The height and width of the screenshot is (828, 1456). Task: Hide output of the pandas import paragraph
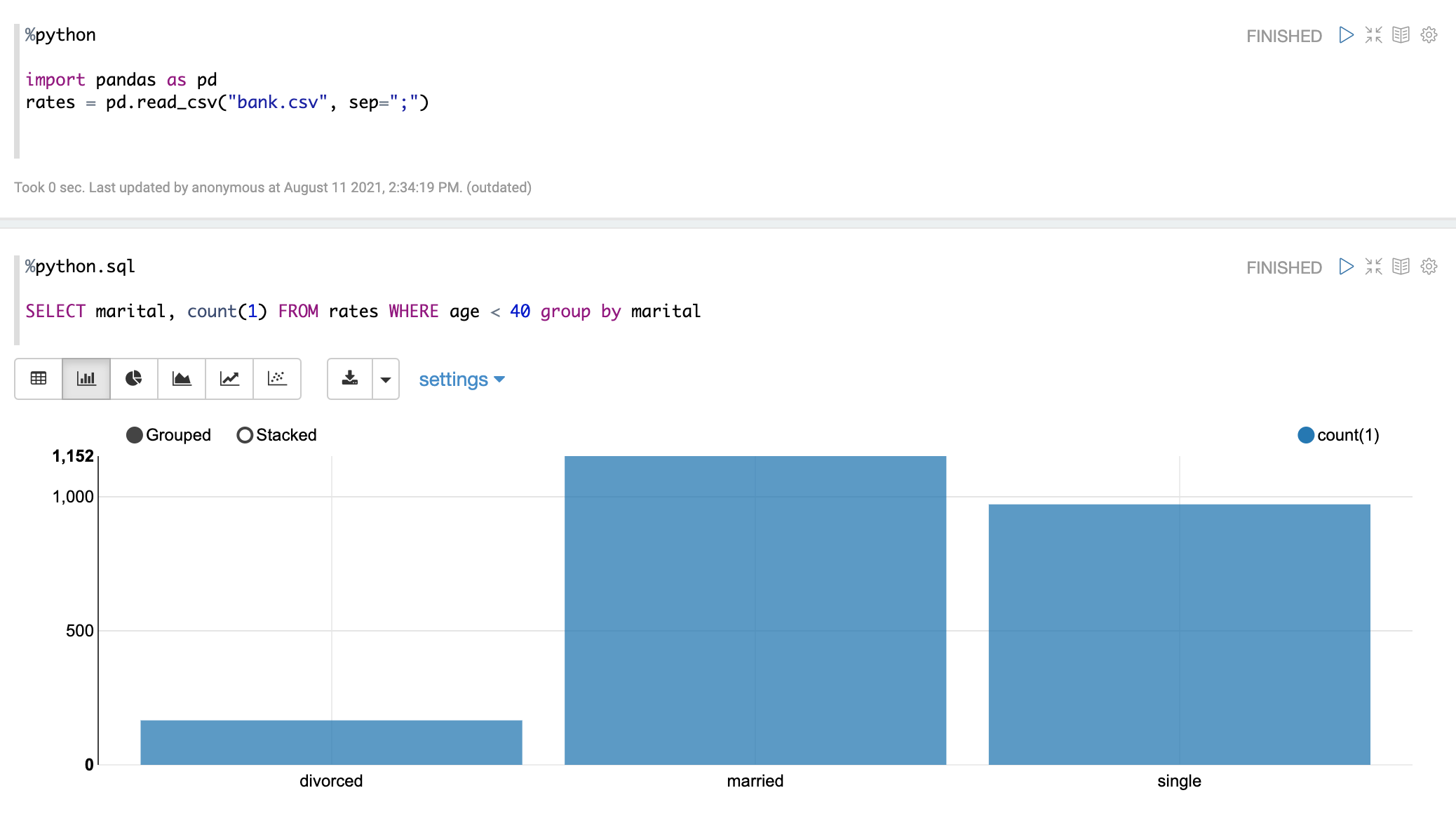(1401, 35)
